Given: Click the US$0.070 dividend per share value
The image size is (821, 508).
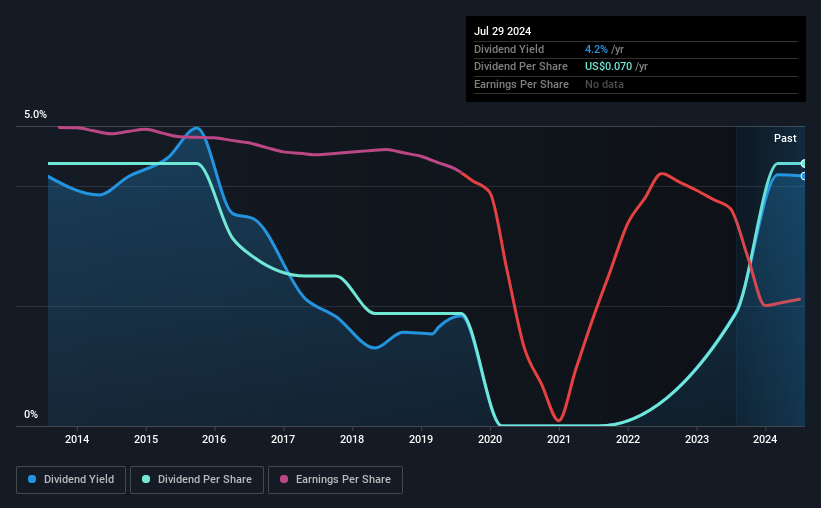Looking at the screenshot, I should (x=608, y=67).
